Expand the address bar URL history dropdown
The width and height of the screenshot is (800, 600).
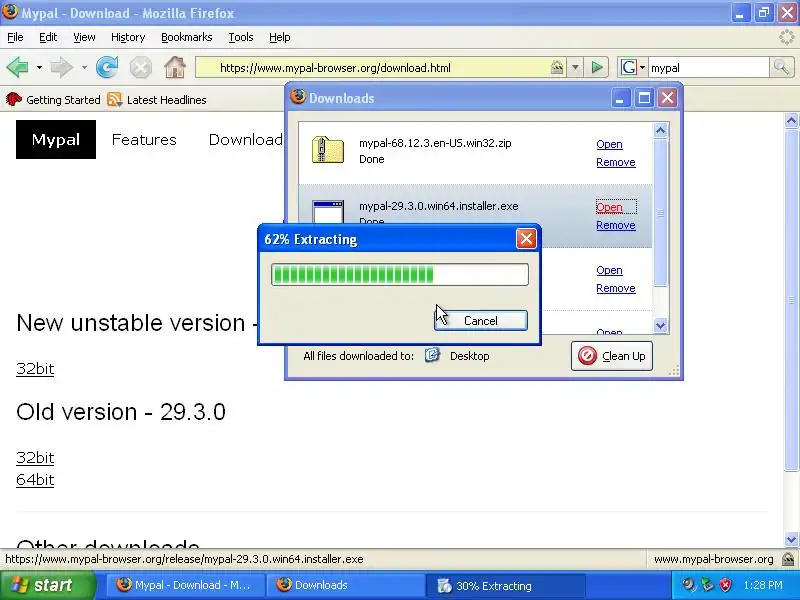pyautogui.click(x=575, y=67)
